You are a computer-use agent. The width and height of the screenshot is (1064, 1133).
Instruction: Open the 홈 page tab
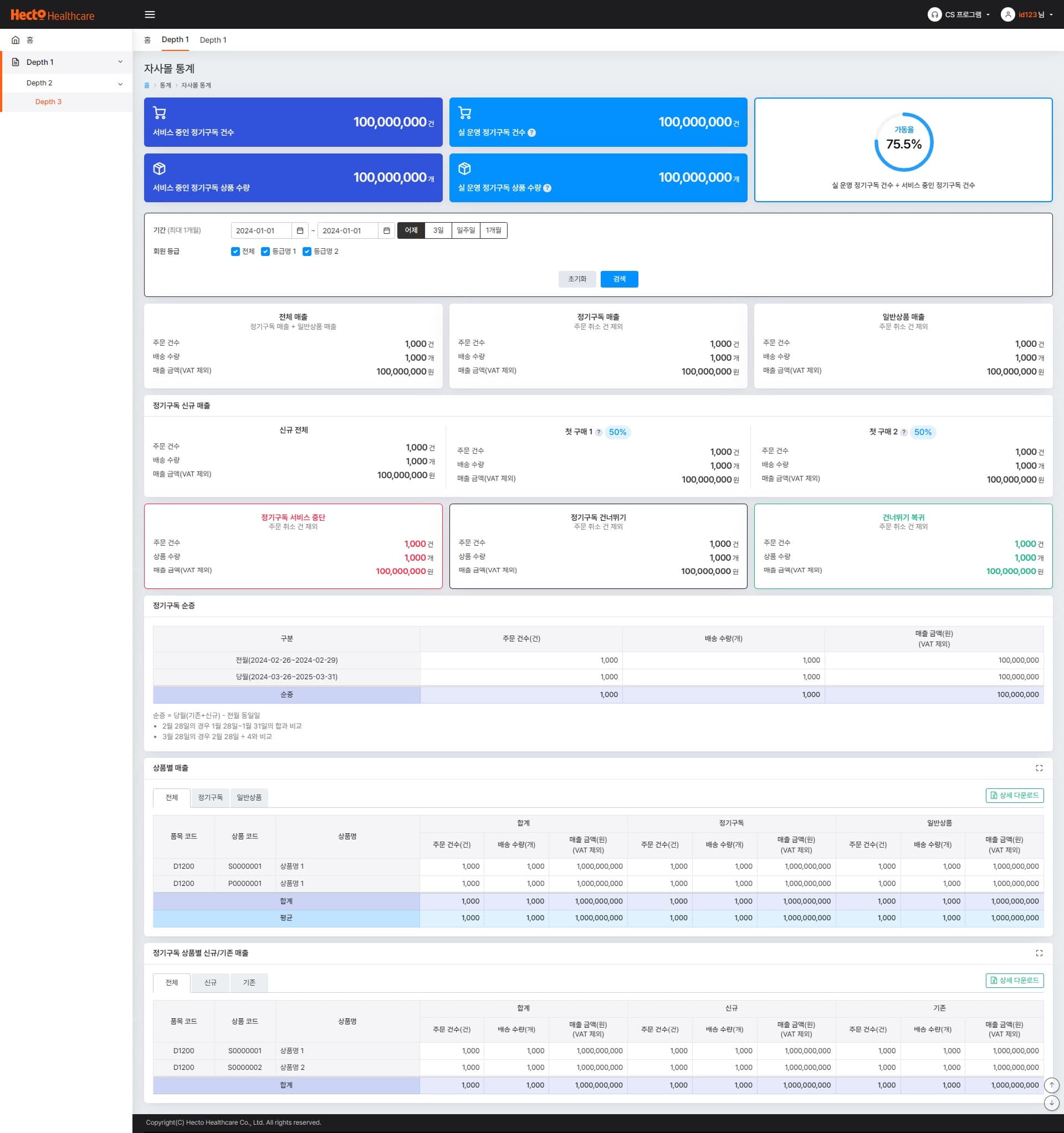click(x=147, y=40)
